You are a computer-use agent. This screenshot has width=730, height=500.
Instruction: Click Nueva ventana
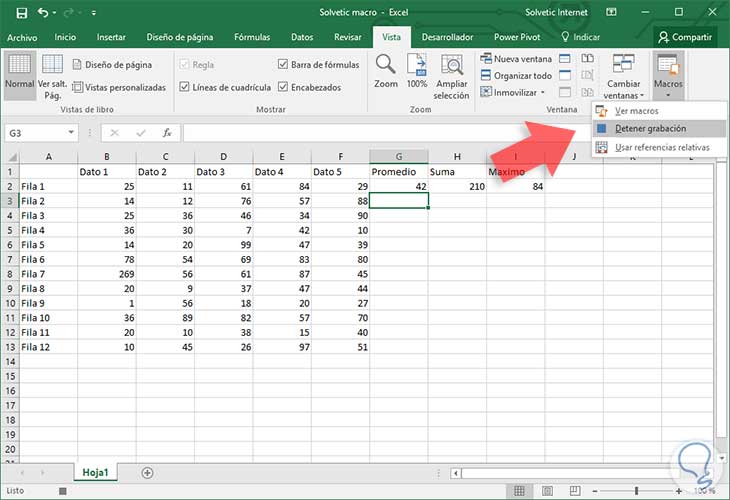pyautogui.click(x=516, y=59)
